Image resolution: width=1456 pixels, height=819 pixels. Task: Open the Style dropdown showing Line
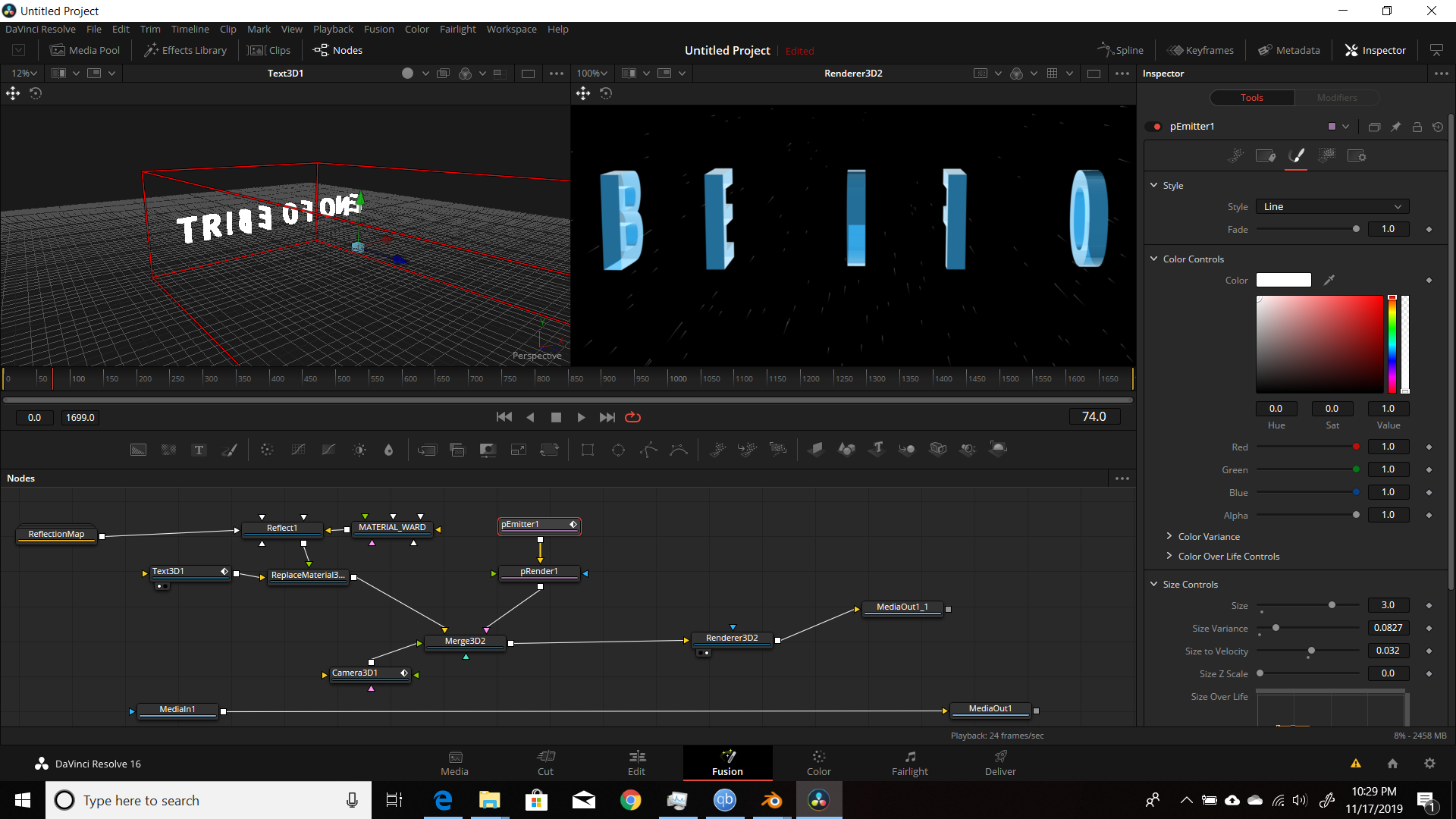tap(1332, 206)
